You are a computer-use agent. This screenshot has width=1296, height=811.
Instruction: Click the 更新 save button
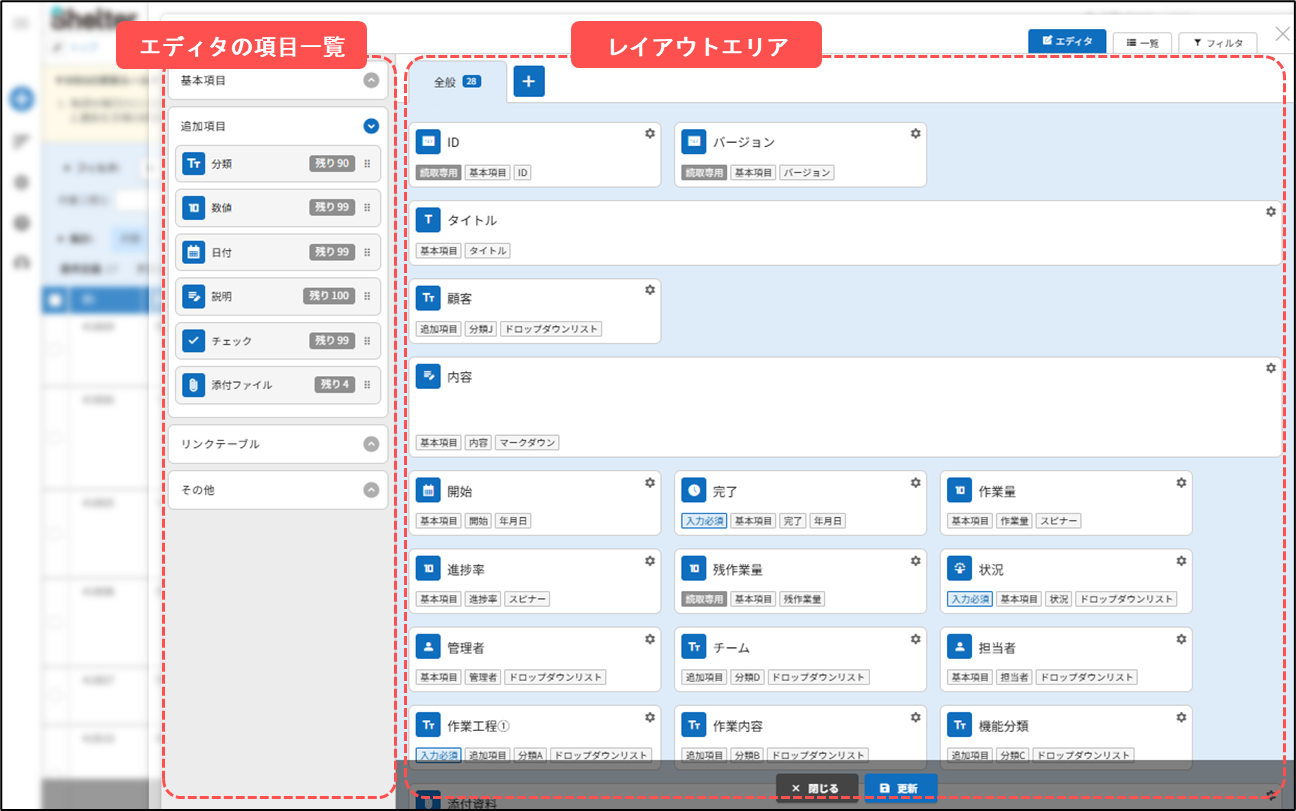901,788
